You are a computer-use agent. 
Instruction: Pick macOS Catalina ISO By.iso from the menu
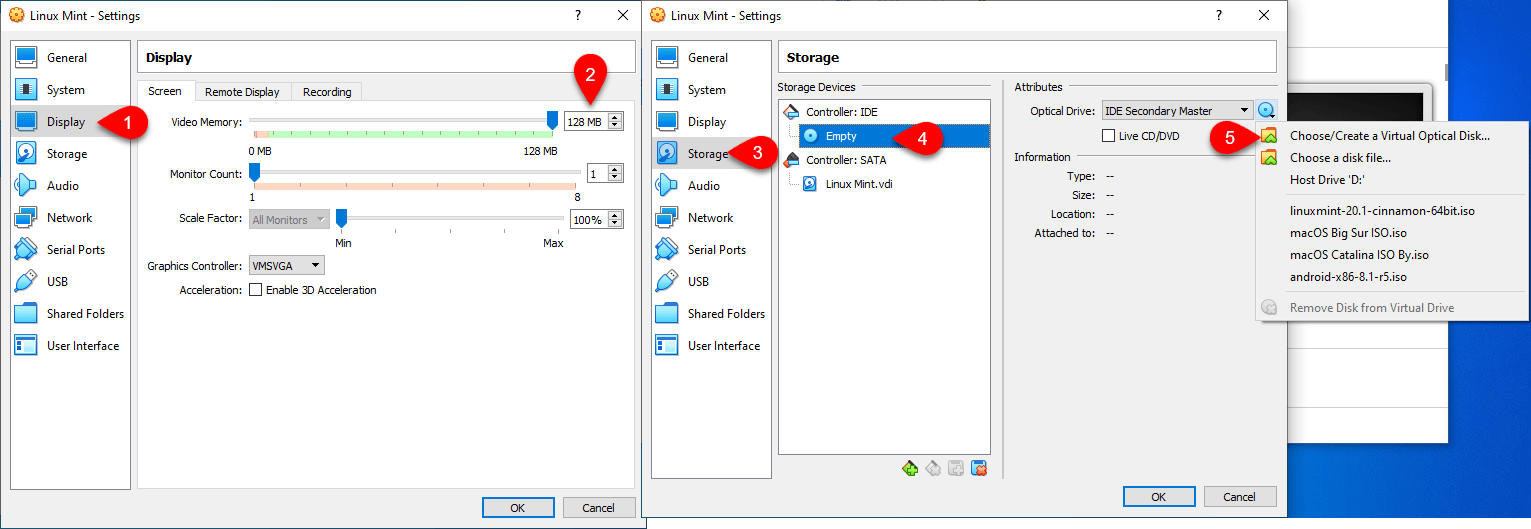1390,255
